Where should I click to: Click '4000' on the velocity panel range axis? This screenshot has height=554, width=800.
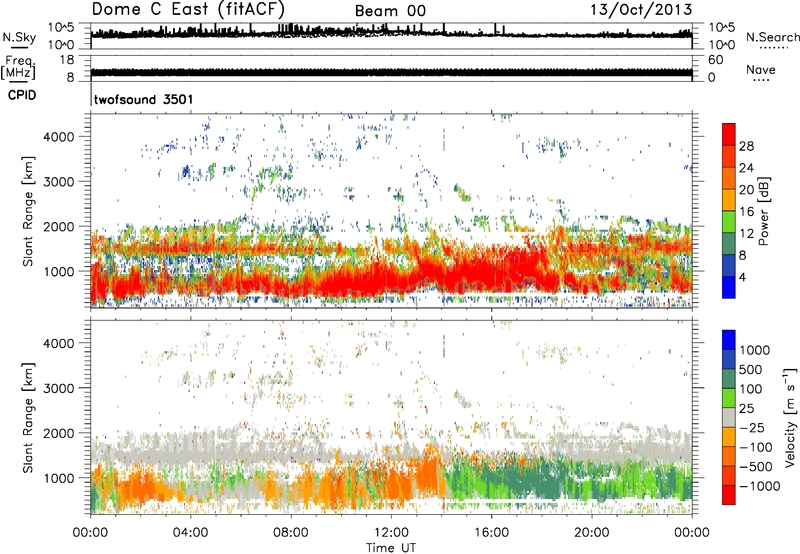click(58, 343)
